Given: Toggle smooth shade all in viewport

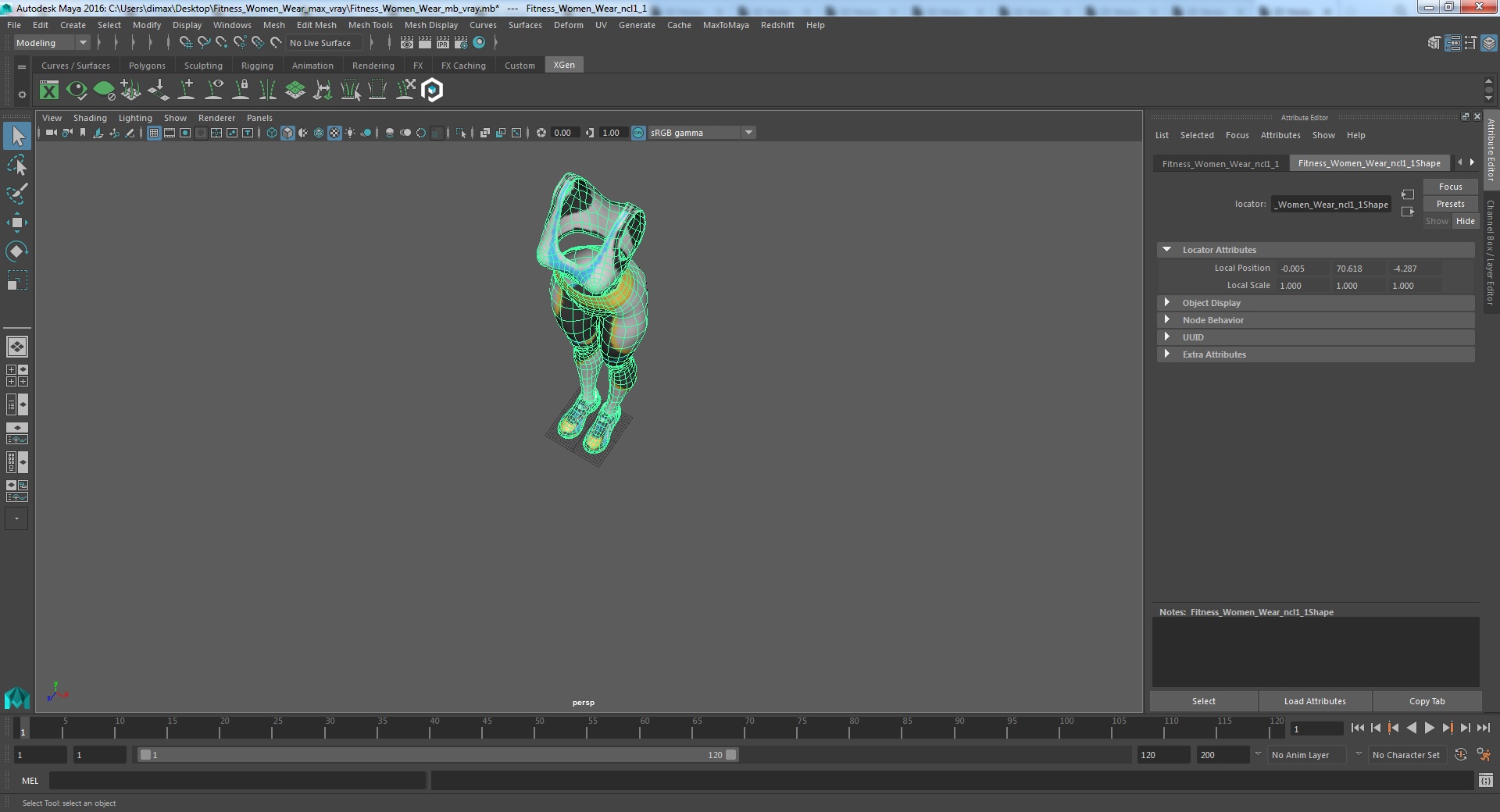Looking at the screenshot, I should coord(287,133).
